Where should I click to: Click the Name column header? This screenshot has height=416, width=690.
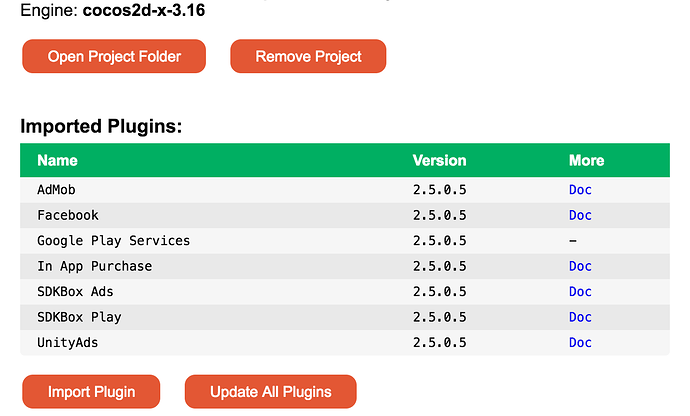[57, 160]
